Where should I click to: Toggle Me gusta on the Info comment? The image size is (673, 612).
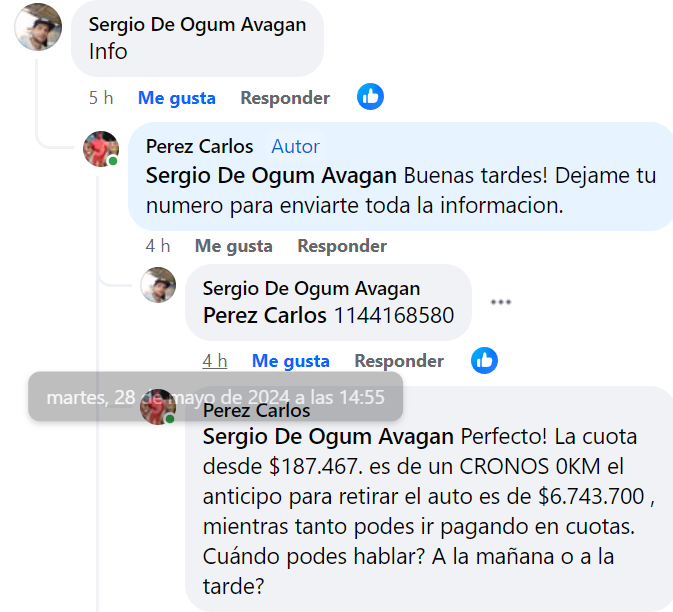click(176, 98)
